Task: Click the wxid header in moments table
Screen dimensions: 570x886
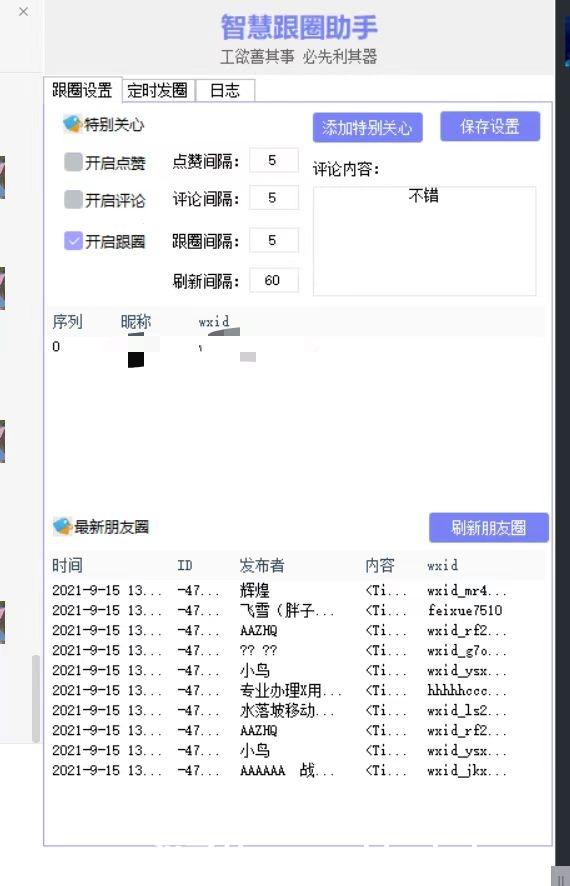Action: tap(442, 566)
